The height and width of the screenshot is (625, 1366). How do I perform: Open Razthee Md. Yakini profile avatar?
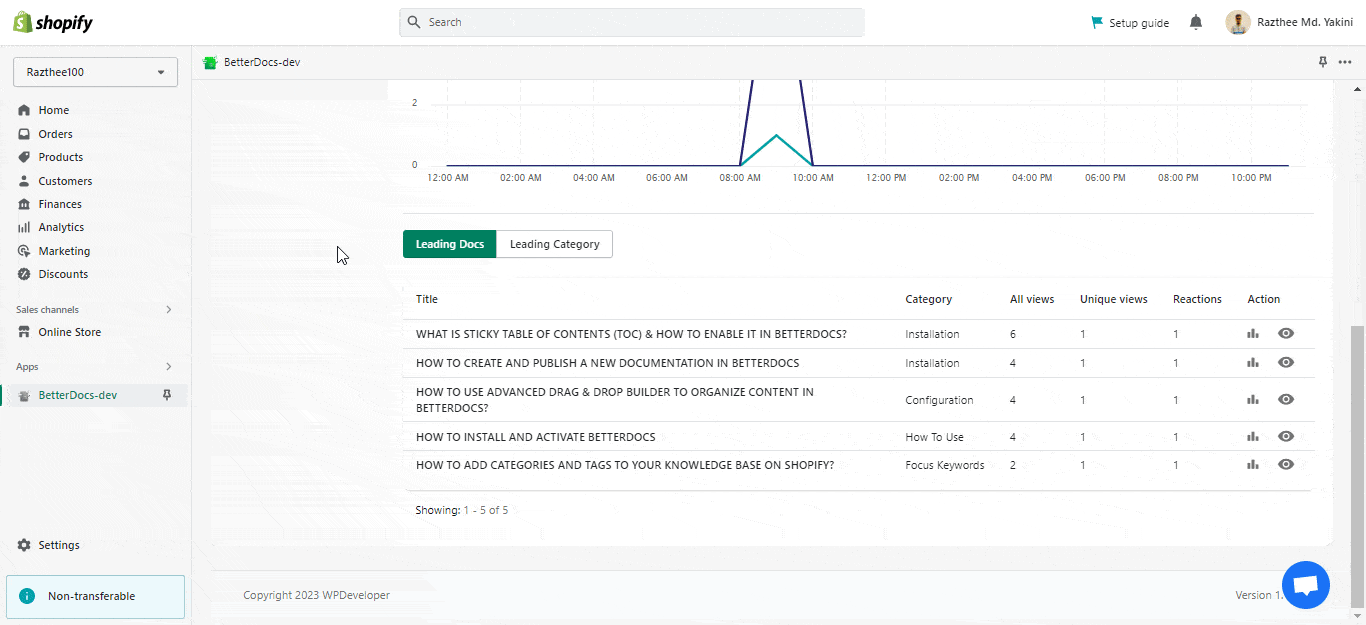click(1238, 22)
